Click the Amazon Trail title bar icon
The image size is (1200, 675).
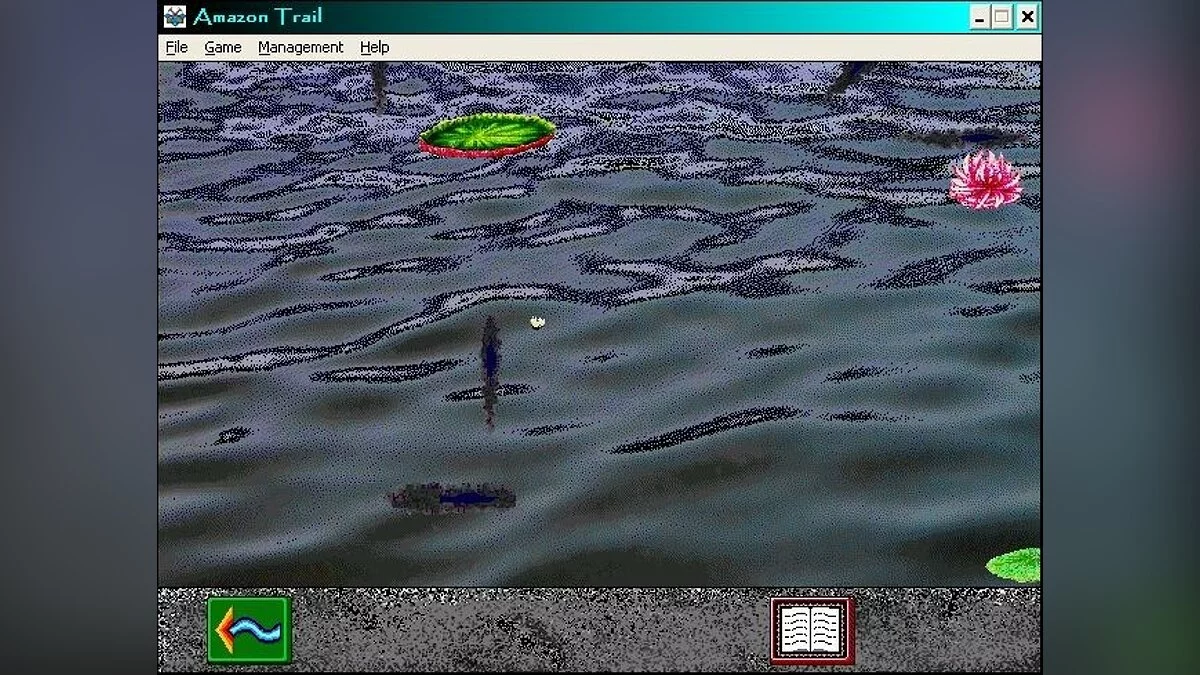pyautogui.click(x=175, y=17)
